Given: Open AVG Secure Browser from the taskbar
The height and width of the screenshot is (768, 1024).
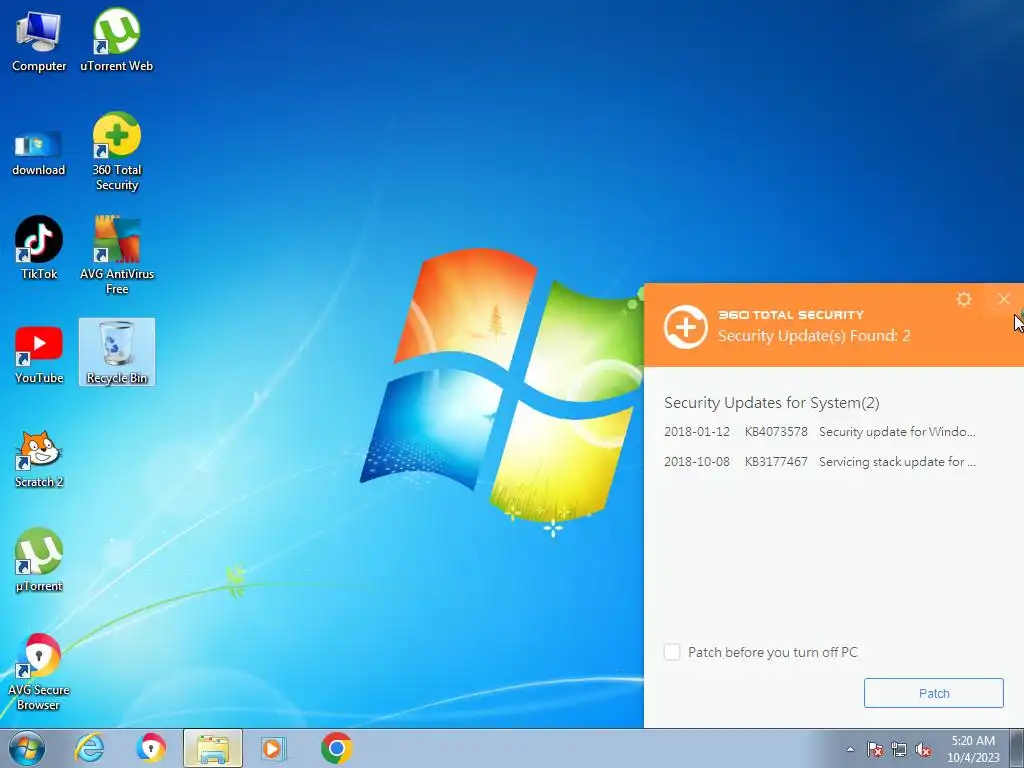Looking at the screenshot, I should (151, 748).
